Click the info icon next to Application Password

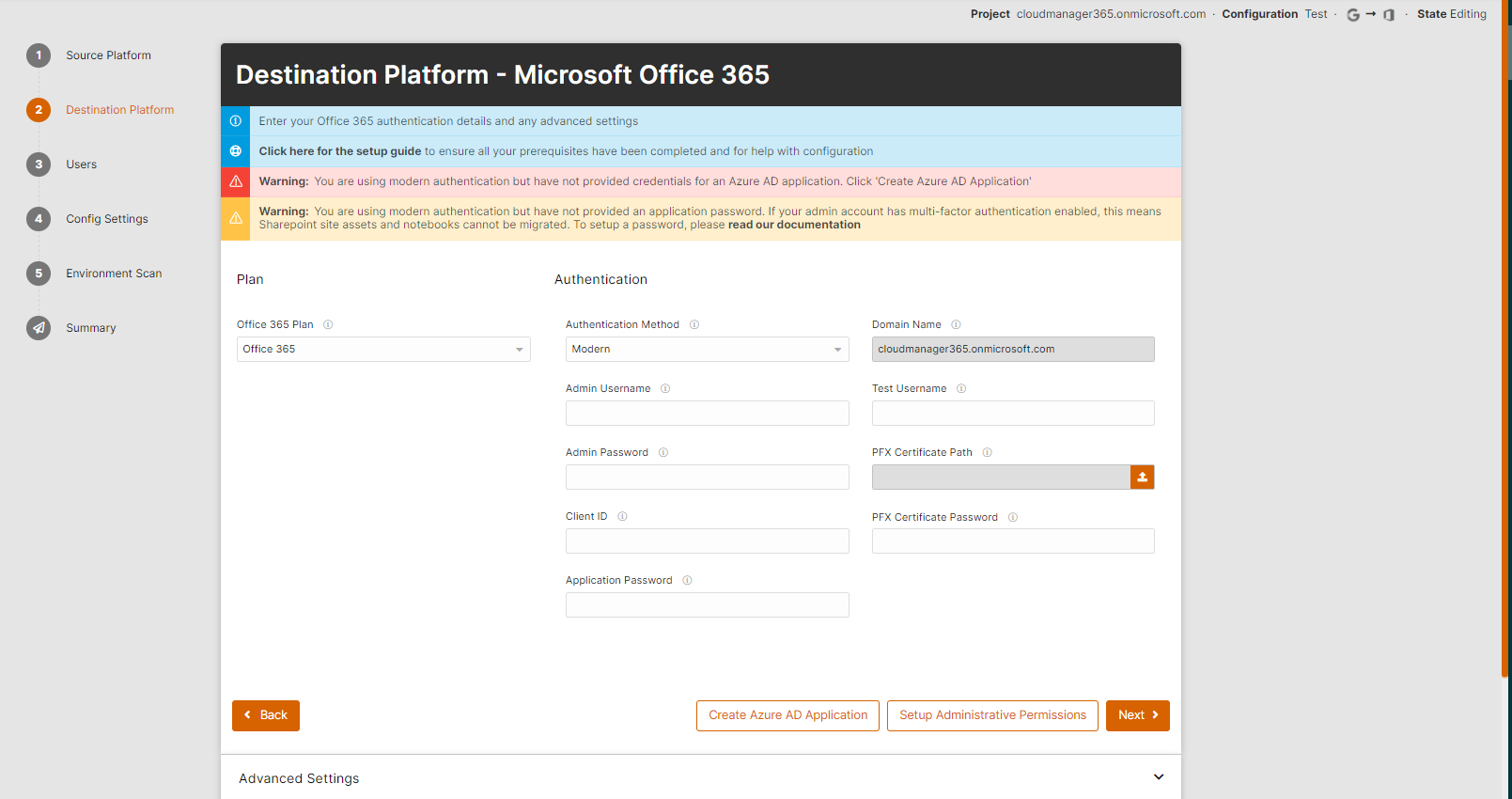click(687, 580)
